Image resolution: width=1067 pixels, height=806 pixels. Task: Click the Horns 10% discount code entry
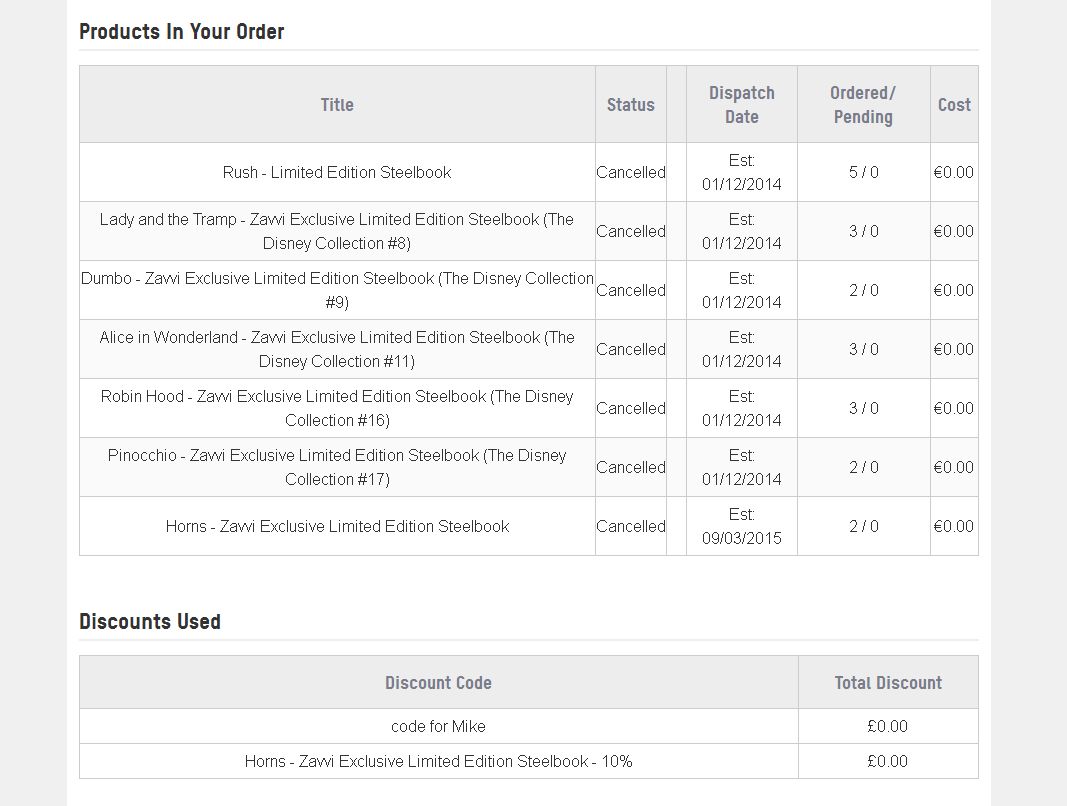coord(438,761)
